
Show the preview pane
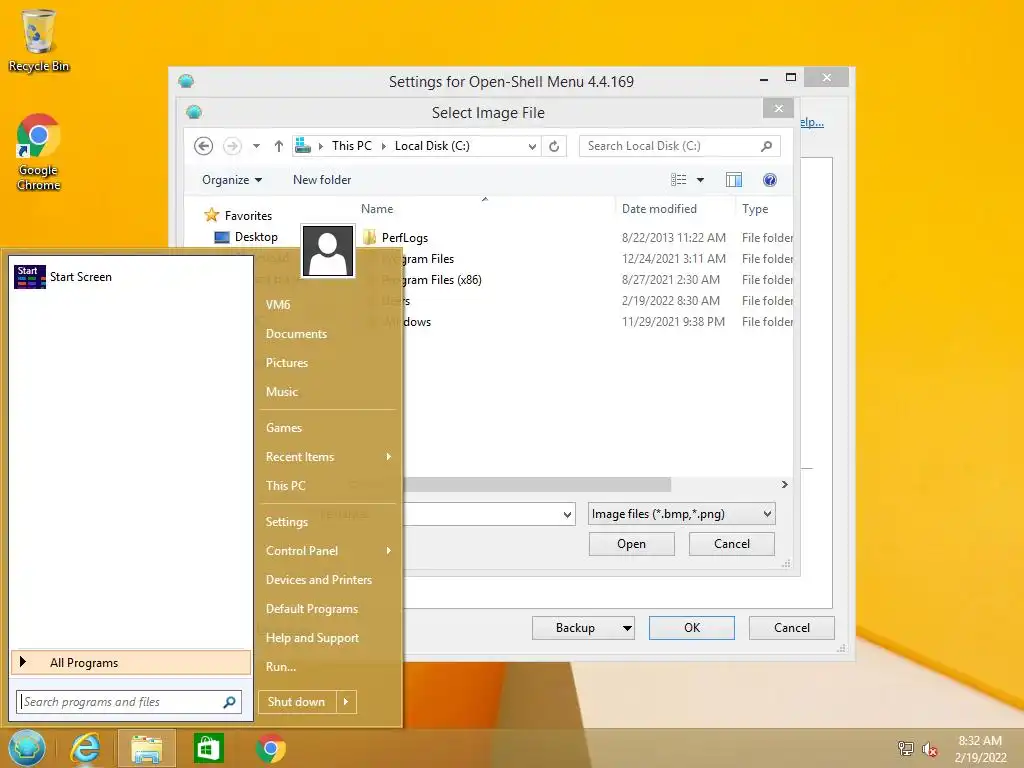[734, 180]
